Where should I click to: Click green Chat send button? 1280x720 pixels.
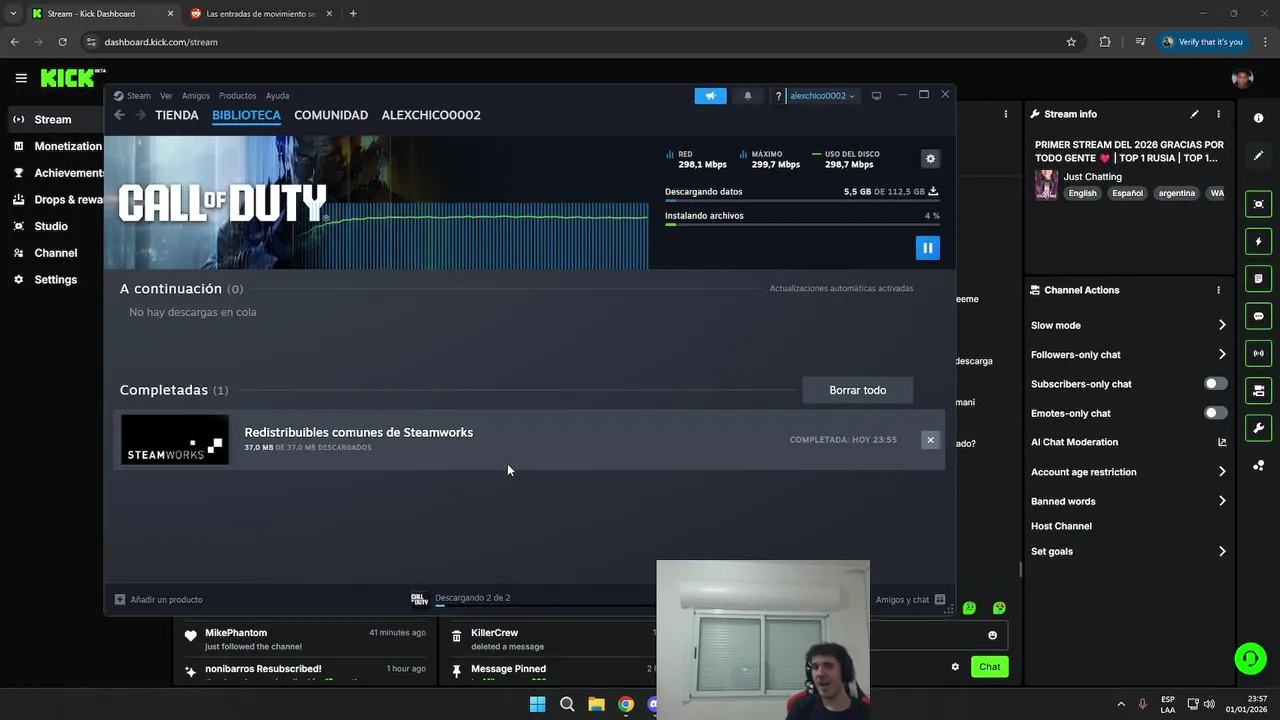point(989,667)
